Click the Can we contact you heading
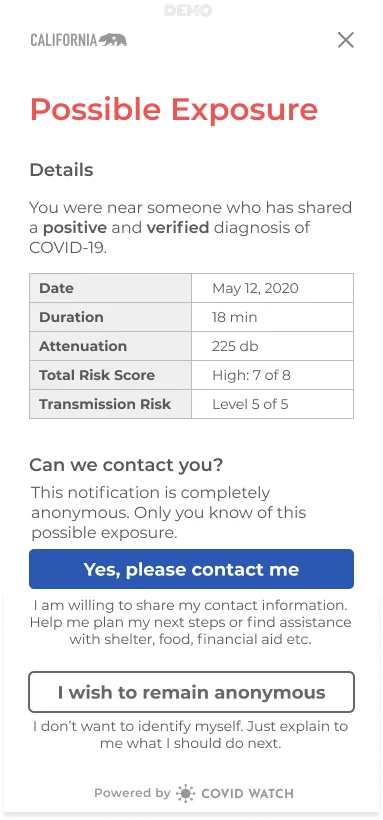 [126, 465]
